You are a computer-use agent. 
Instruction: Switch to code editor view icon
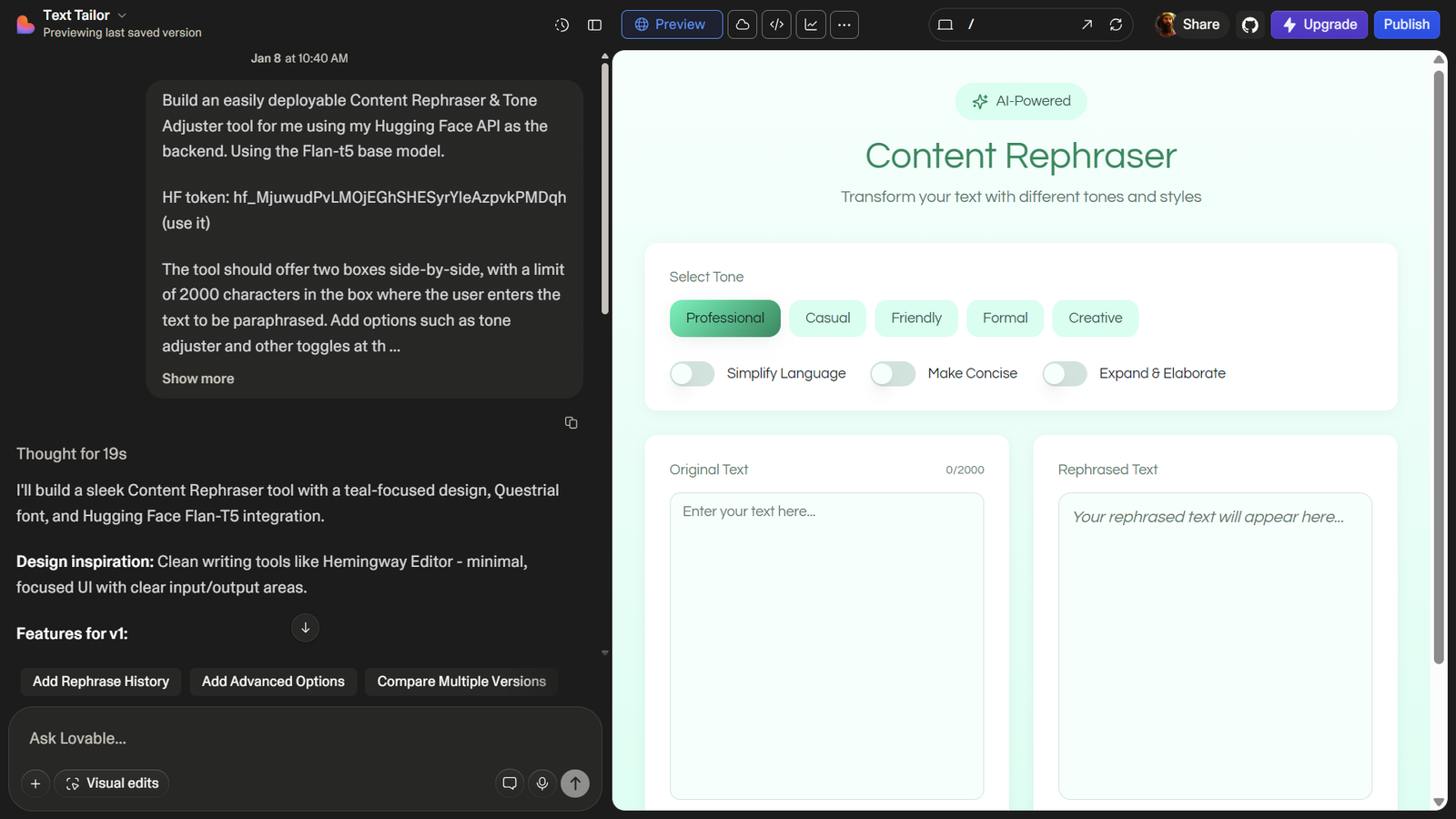776,25
